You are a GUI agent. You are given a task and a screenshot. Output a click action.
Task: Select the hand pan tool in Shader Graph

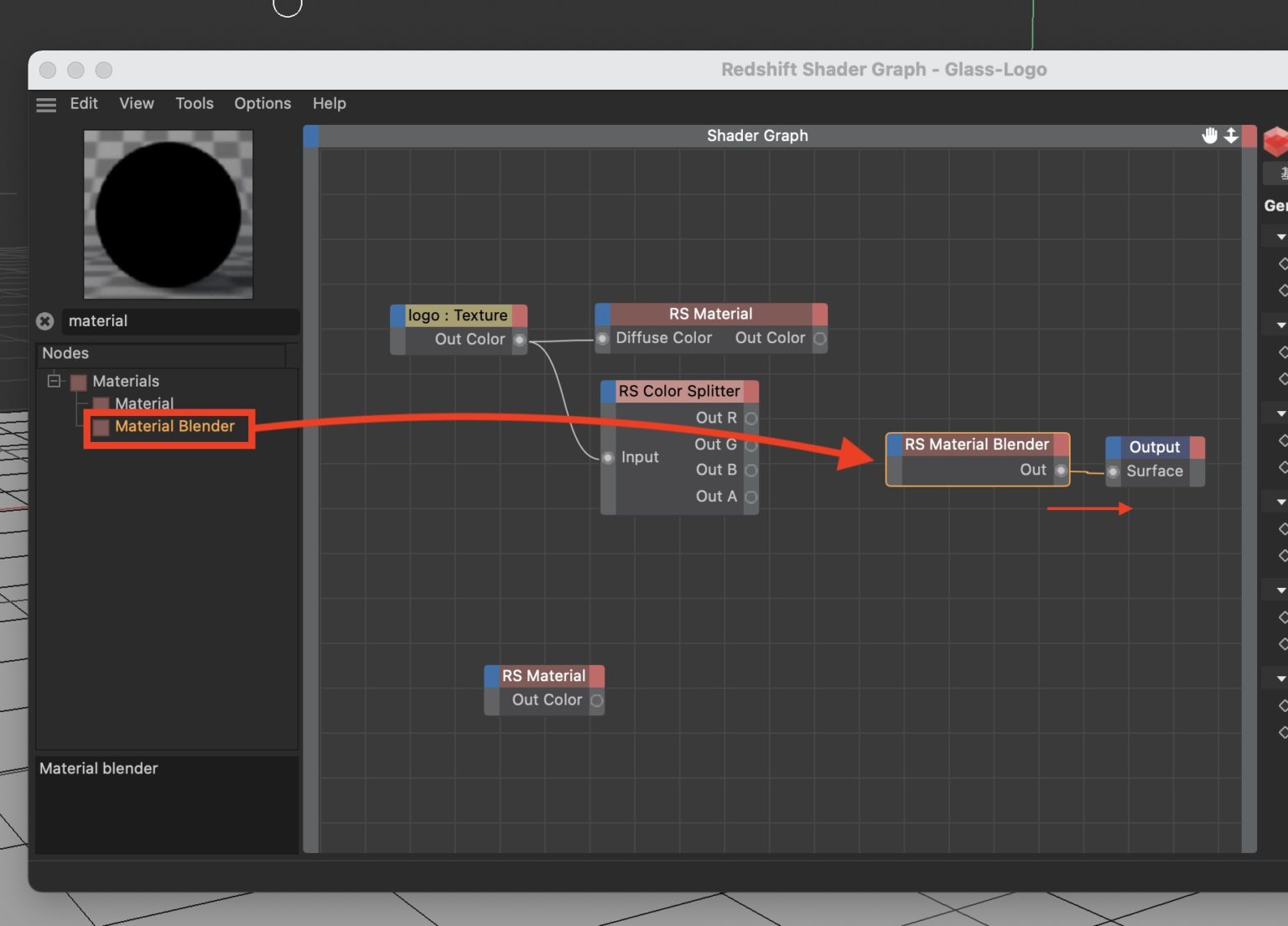1210,134
